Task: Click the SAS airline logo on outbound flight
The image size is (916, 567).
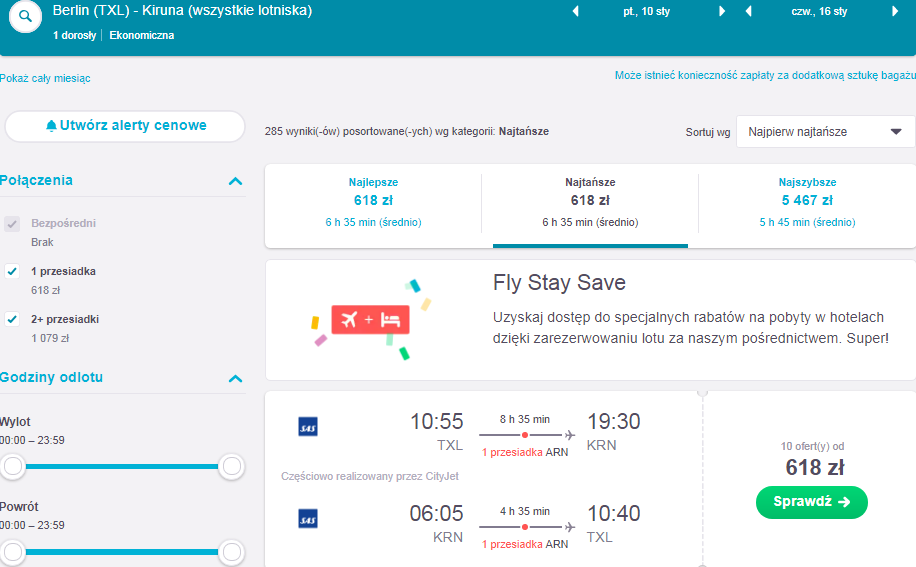Action: tap(308, 427)
